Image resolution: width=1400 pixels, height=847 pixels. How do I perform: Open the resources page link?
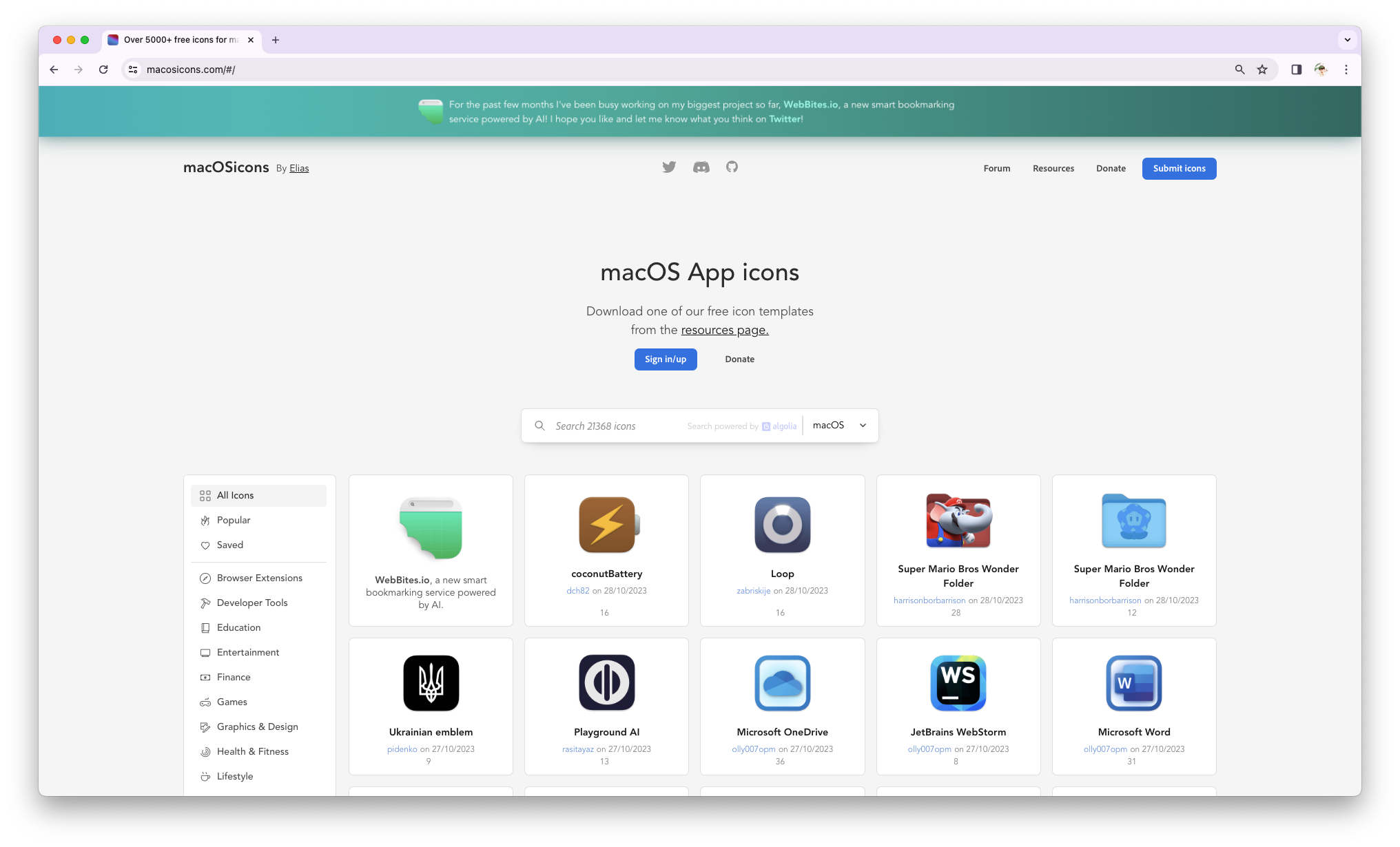pyautogui.click(x=724, y=331)
